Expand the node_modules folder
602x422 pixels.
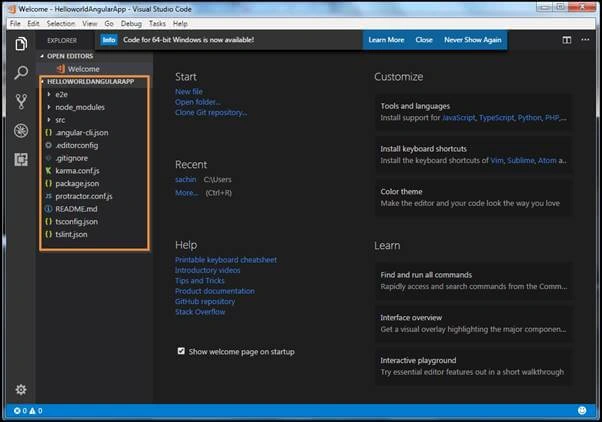pos(49,107)
